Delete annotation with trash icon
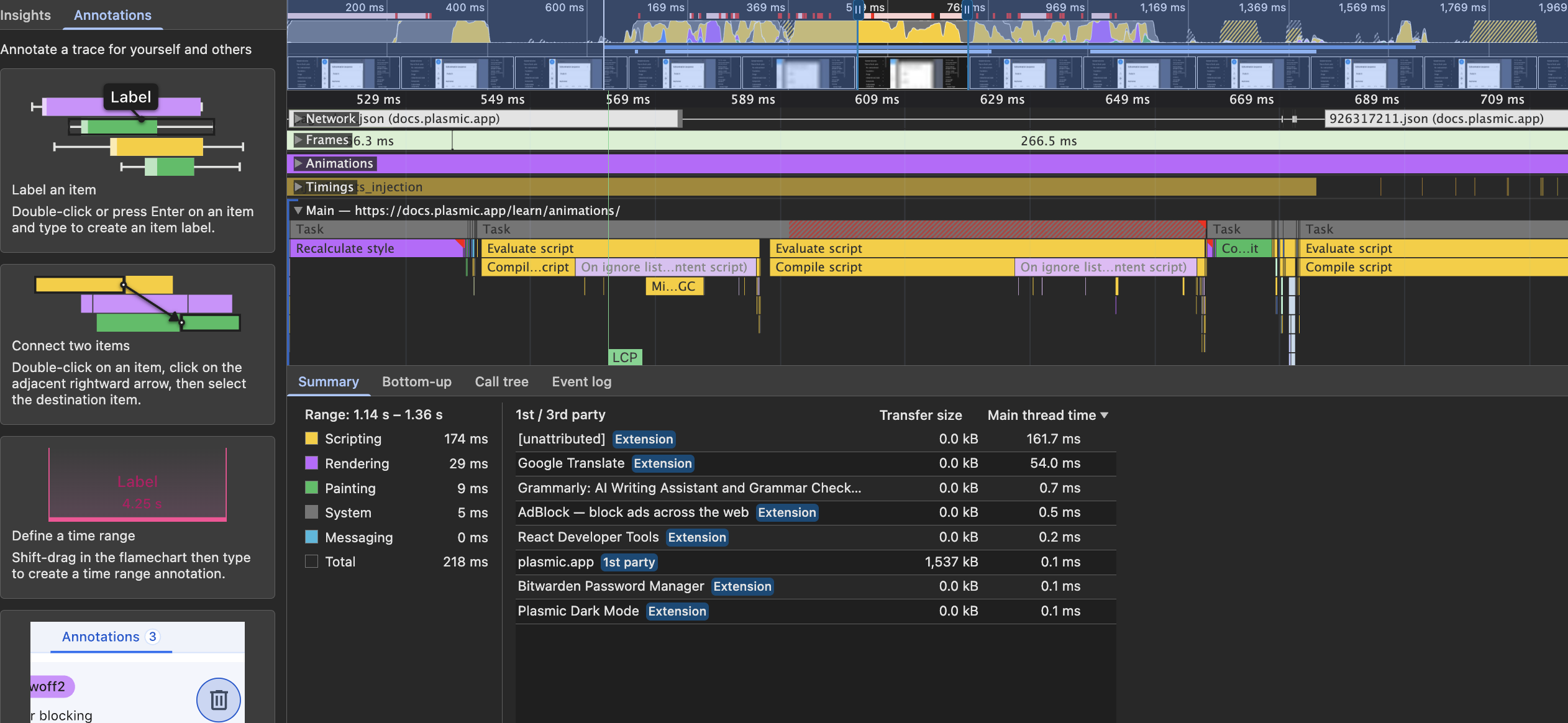This screenshot has height=723, width=1568. [x=218, y=699]
